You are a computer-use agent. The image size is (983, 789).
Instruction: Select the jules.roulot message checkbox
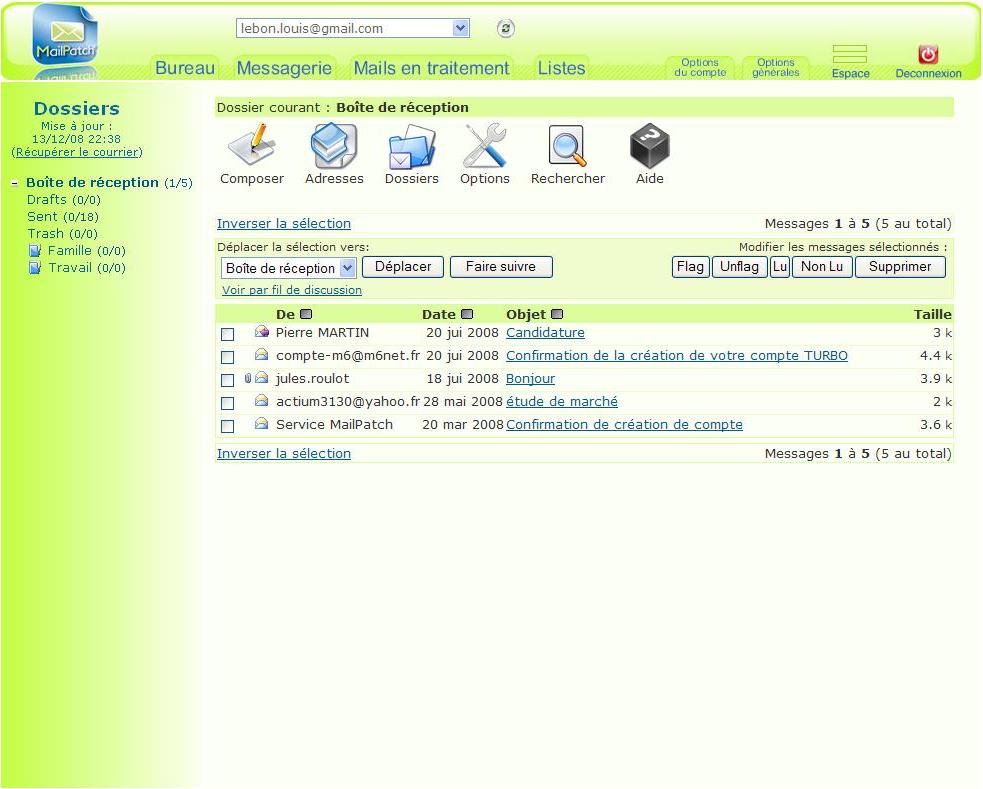(228, 380)
